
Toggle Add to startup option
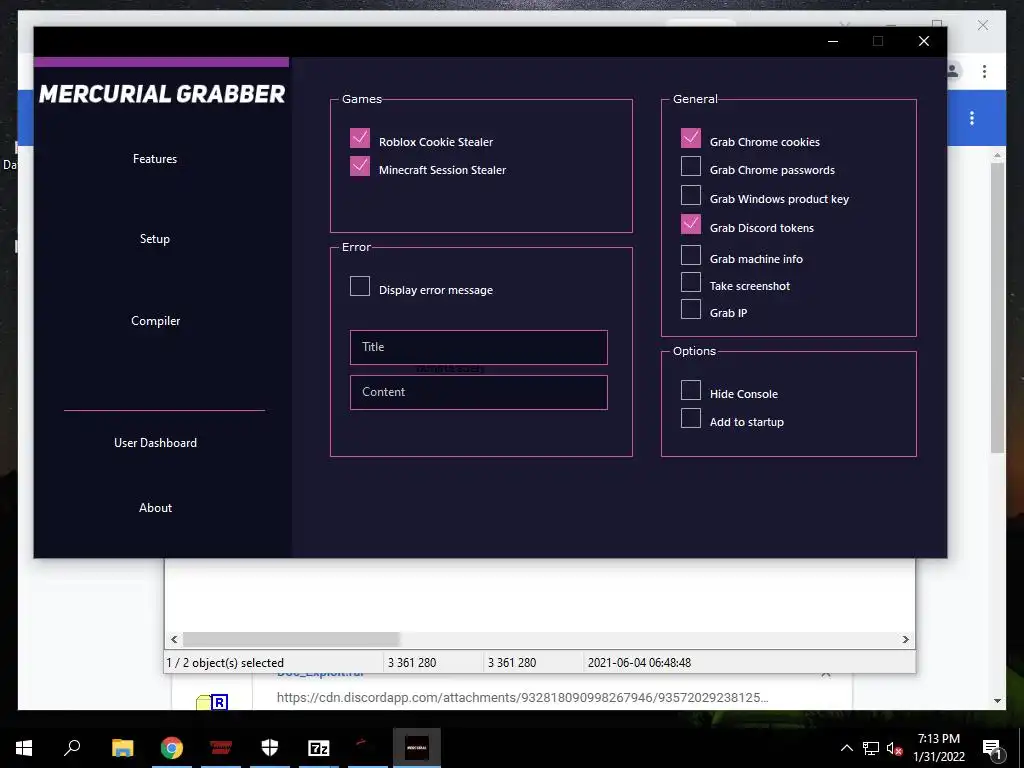tap(691, 418)
